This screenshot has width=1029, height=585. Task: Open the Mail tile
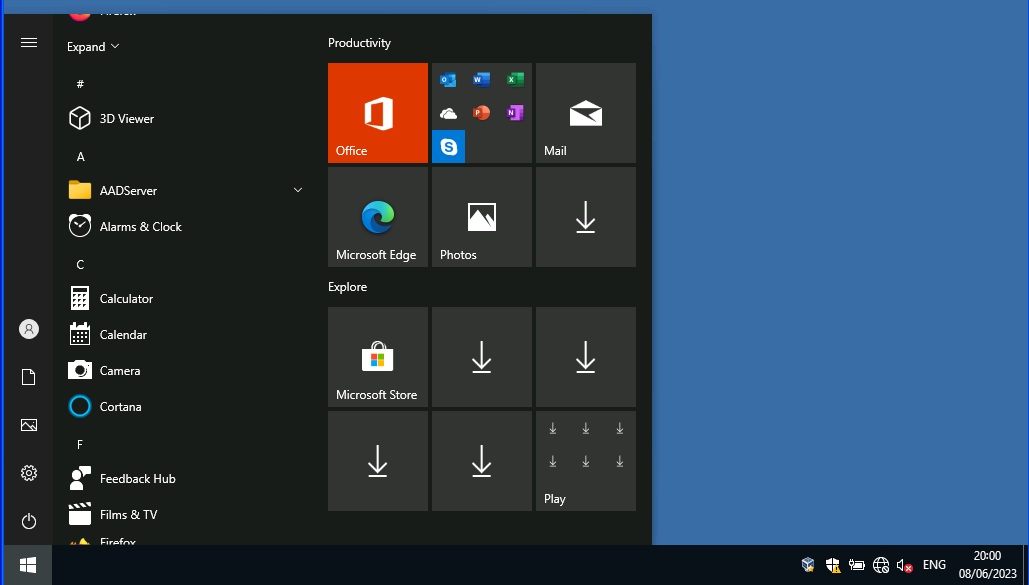(x=585, y=112)
